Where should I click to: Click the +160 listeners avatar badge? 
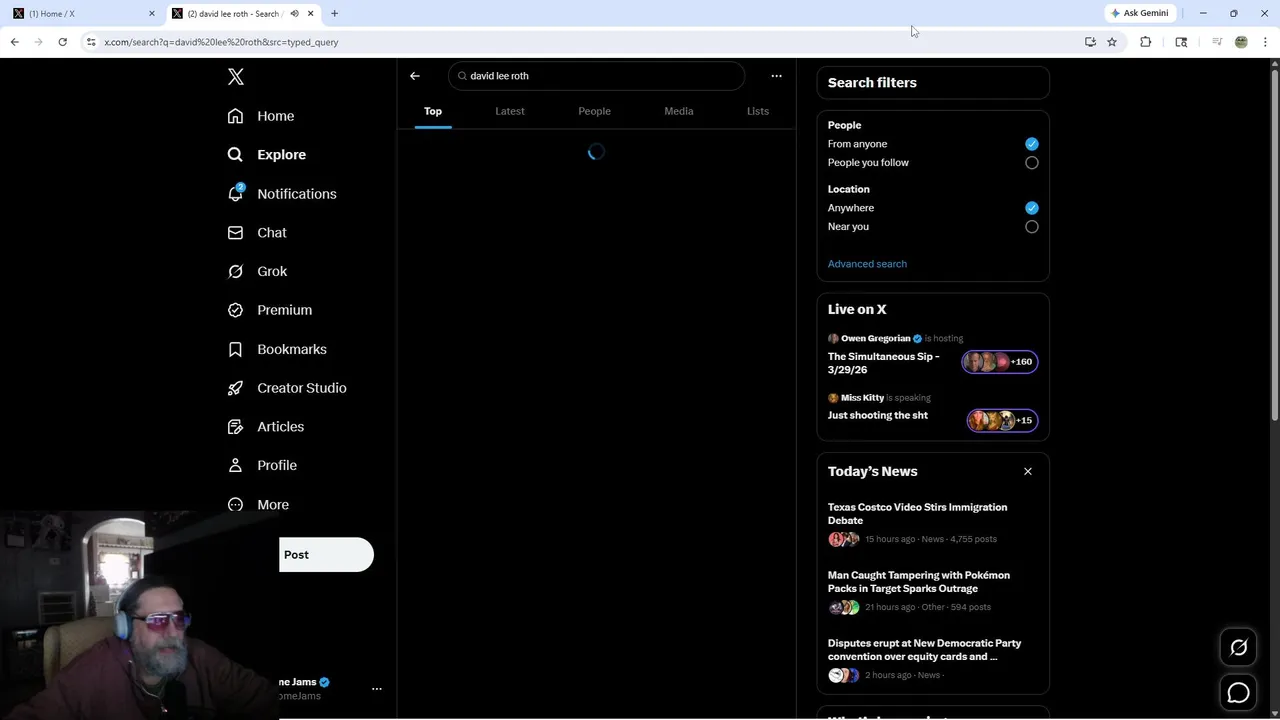[1000, 362]
